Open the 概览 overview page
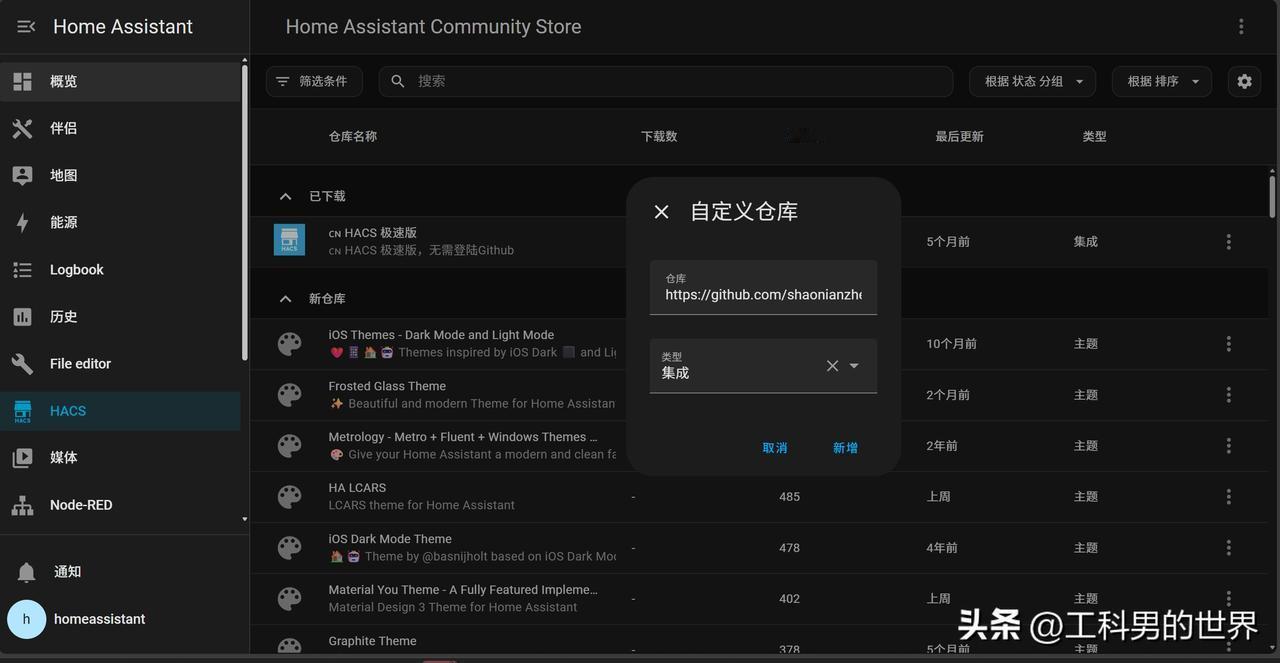The image size is (1280, 663). pos(120,81)
